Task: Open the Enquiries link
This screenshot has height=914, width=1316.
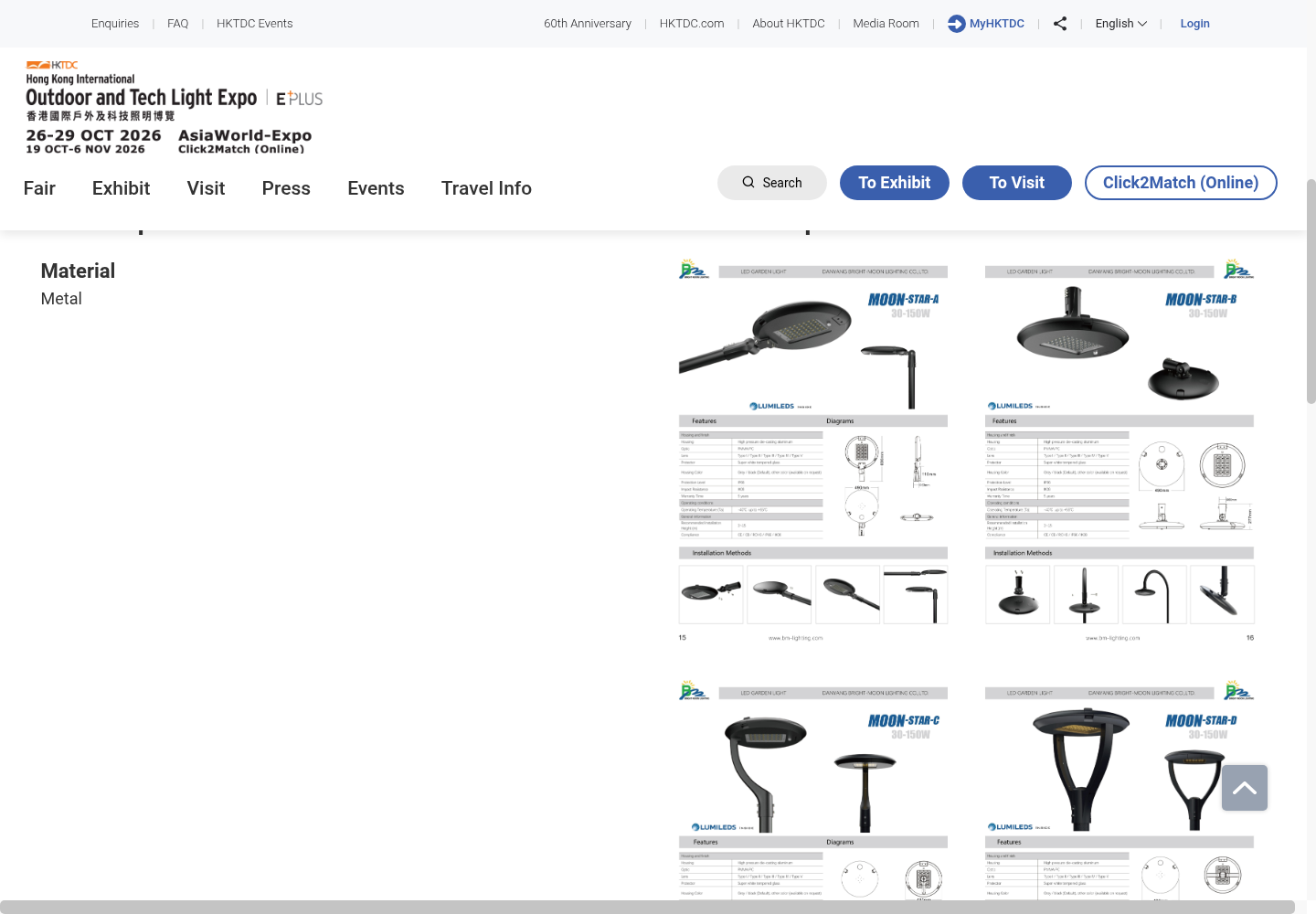Action: coord(115,24)
